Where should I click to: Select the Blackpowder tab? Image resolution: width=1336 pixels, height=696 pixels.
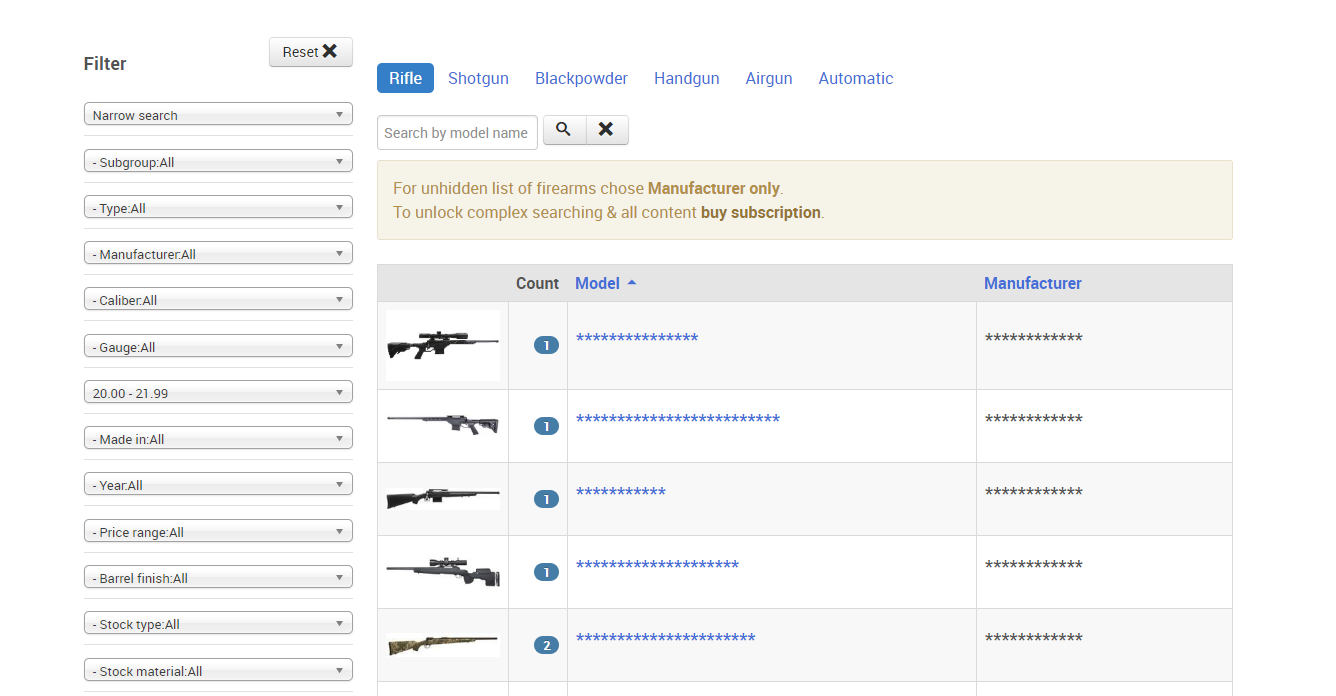point(581,78)
